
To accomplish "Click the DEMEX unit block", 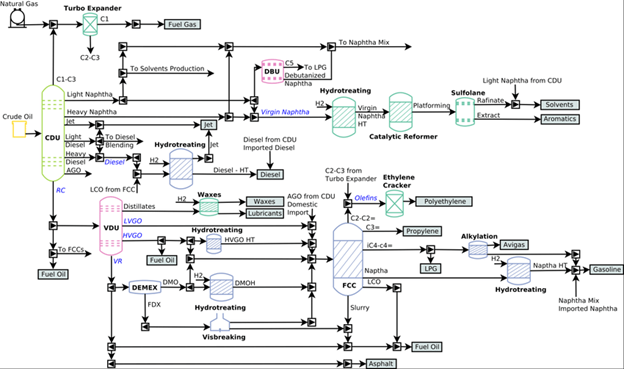I will click(144, 287).
